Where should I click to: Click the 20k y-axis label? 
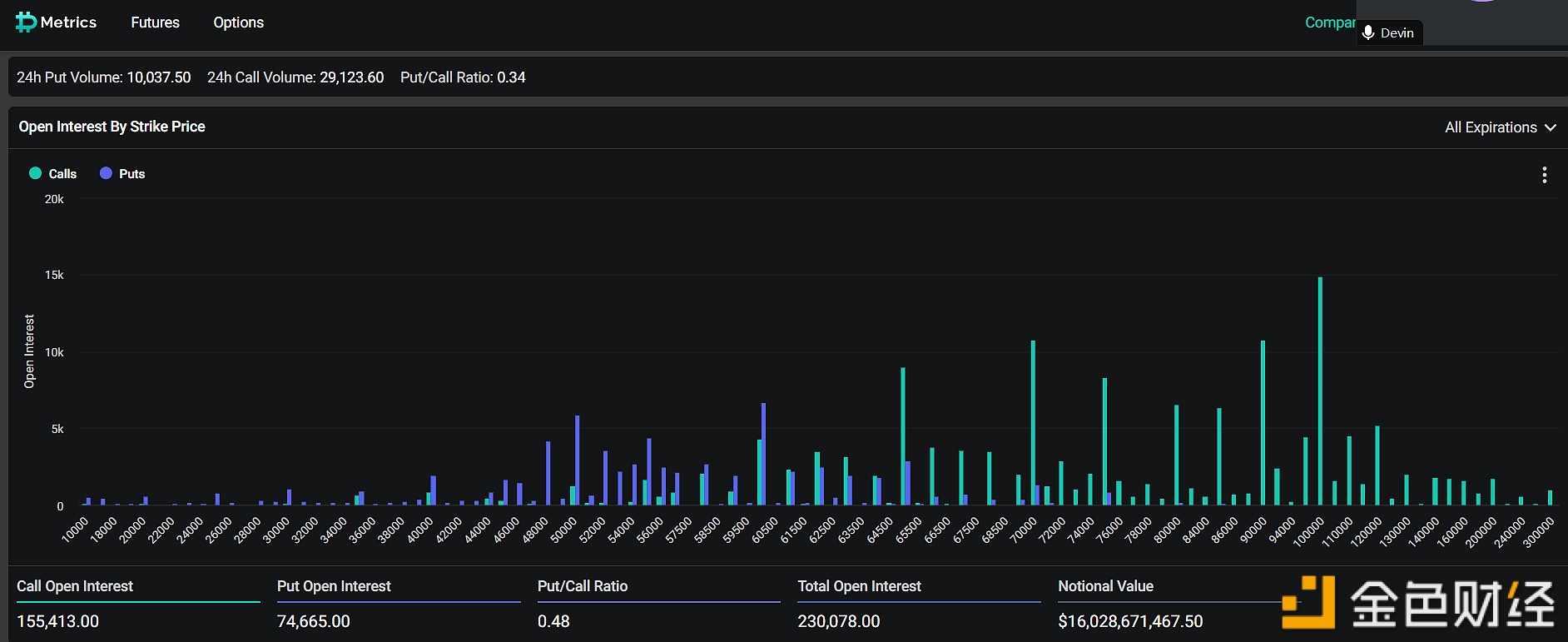[x=54, y=199]
